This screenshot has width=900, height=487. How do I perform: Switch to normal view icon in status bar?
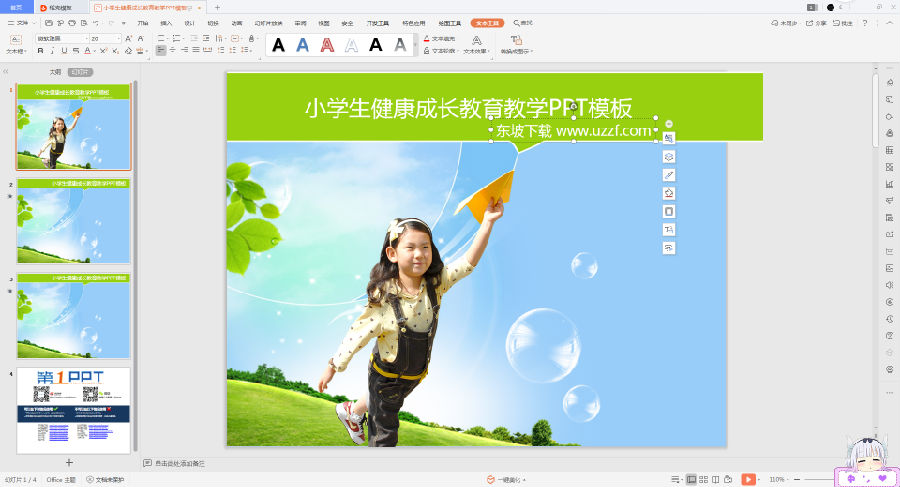click(692, 479)
